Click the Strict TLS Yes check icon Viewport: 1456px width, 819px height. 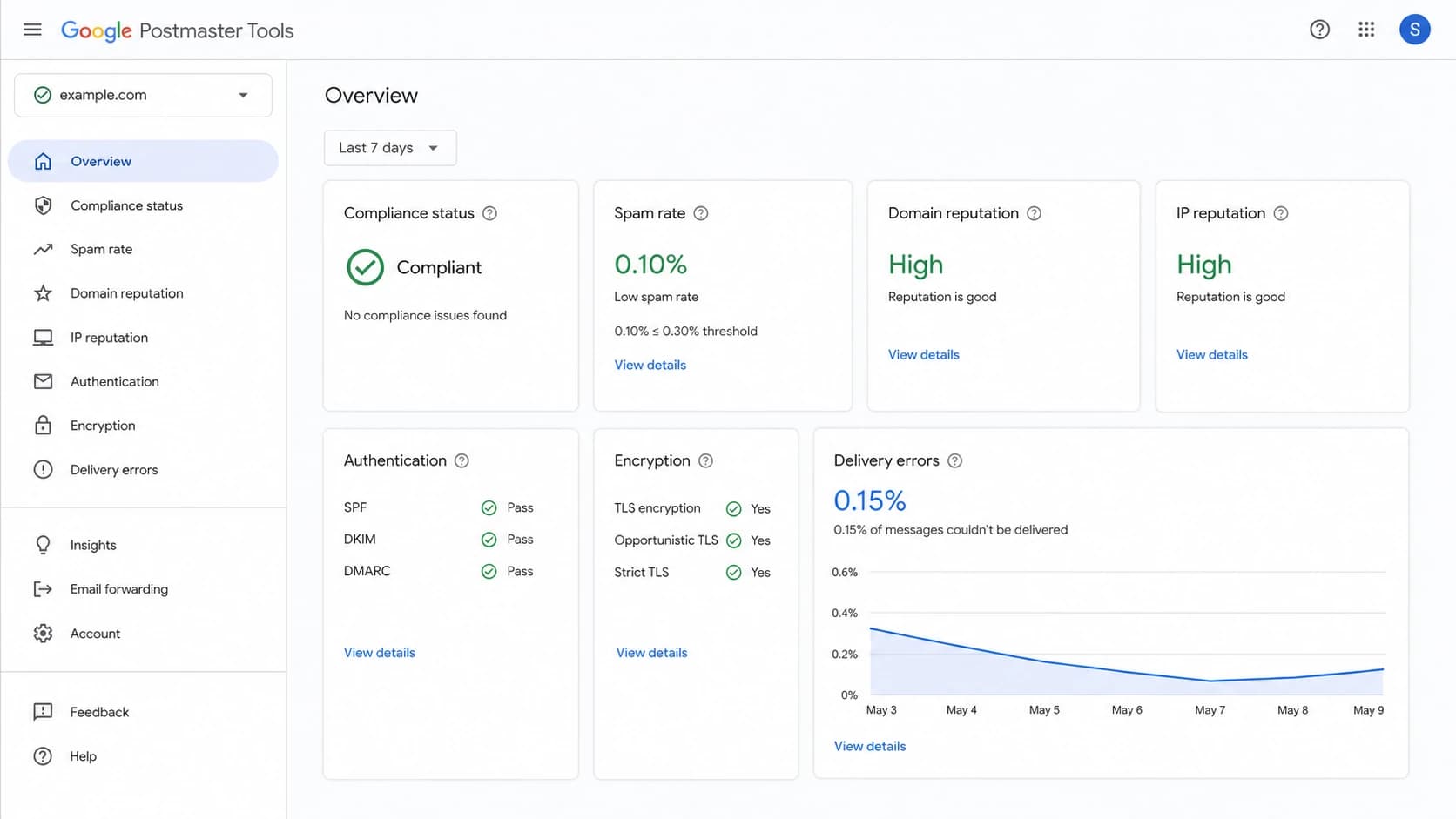point(733,572)
